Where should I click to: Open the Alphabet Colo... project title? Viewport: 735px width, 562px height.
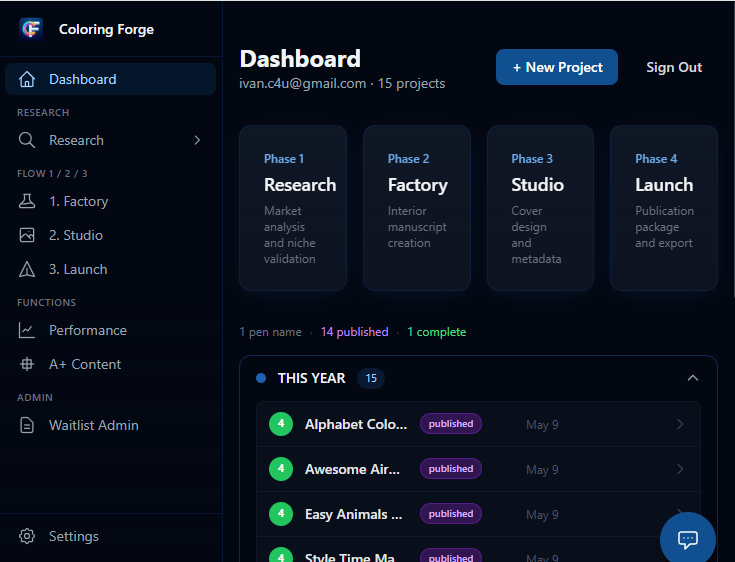356,424
